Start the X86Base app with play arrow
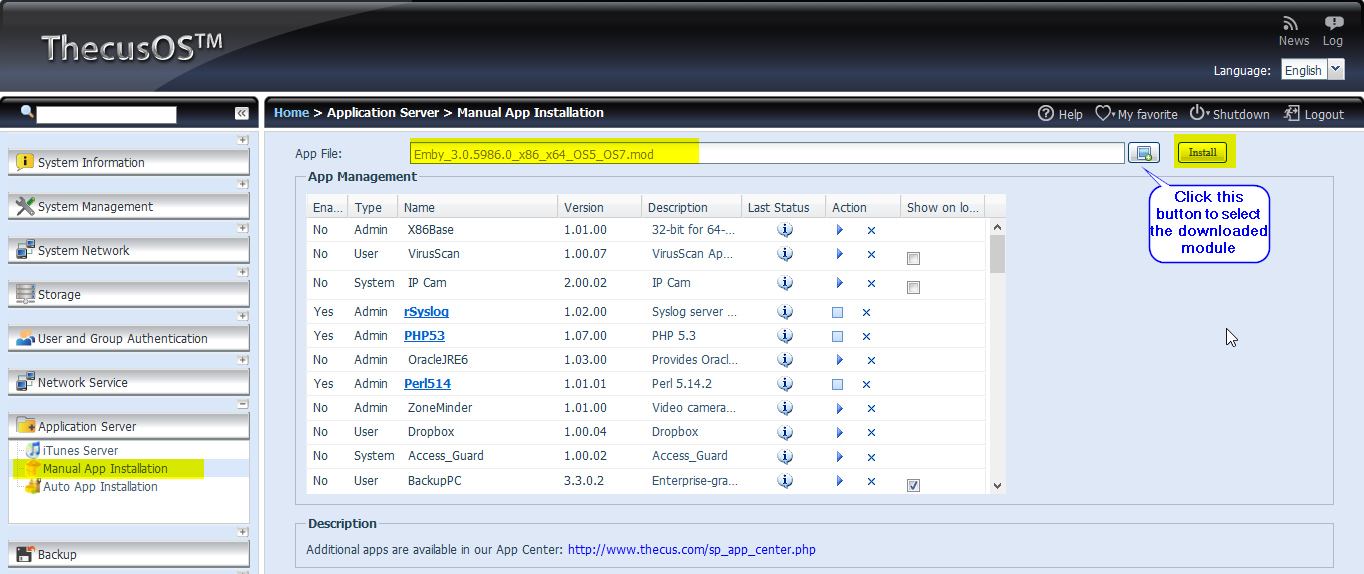Viewport: 1364px width, 574px height. pos(839,230)
